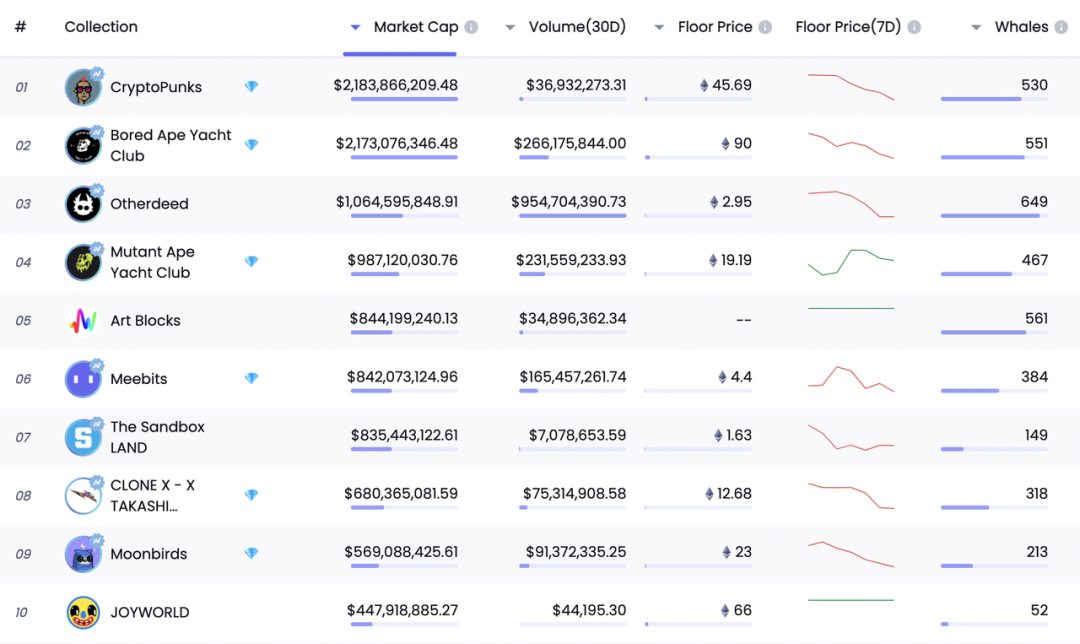
Task: Click the blue chip diamond beside Meebits
Action: pyautogui.click(x=251, y=378)
